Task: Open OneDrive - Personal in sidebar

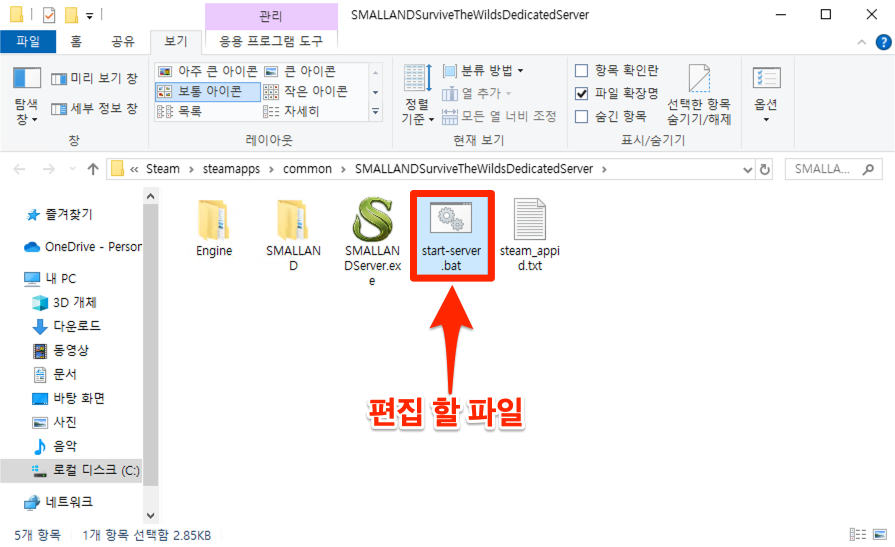Action: point(83,247)
